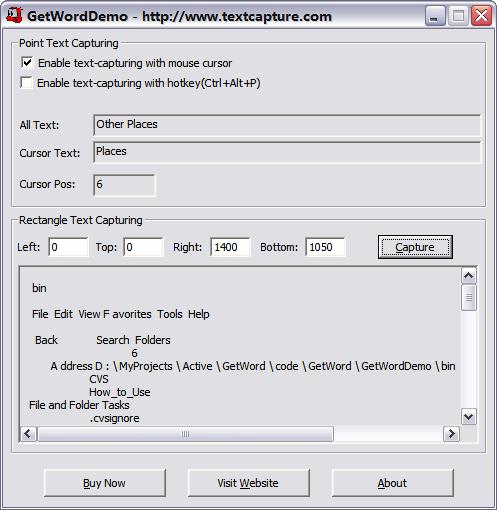Minimize the GetWordDemo window

pos(435,16)
